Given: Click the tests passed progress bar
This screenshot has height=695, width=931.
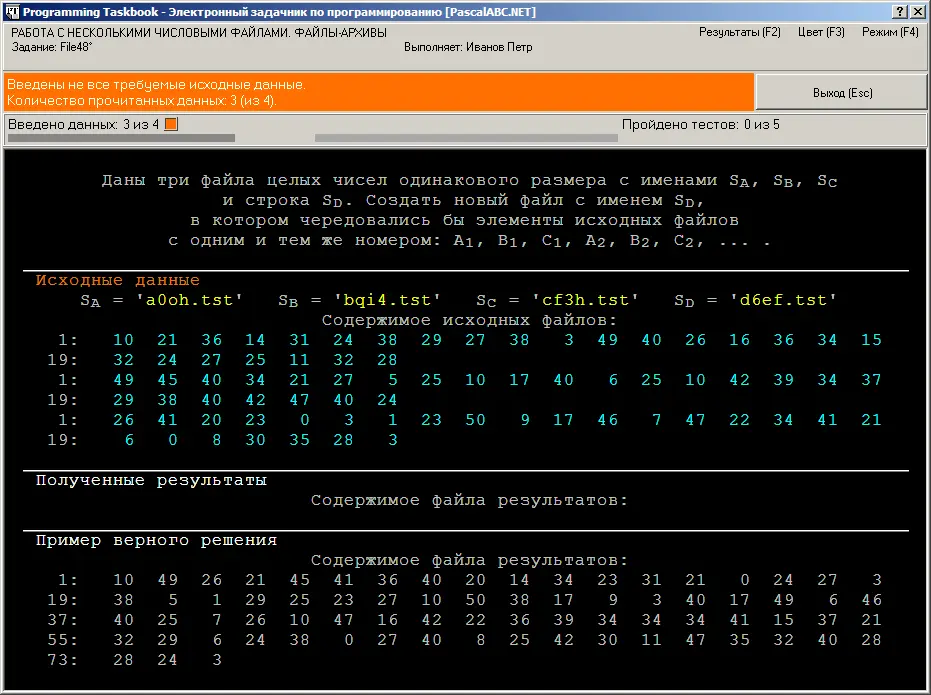Looking at the screenshot, I should 466,138.
